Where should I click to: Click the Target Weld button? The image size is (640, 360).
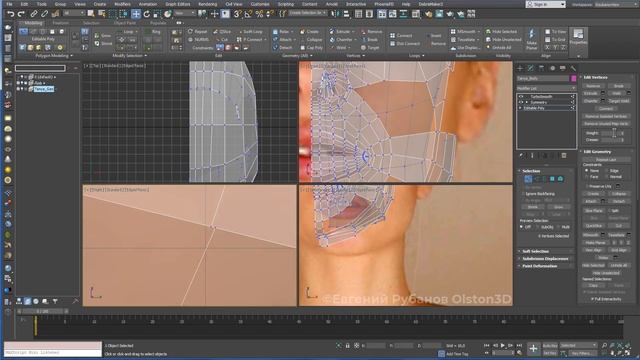click(618, 101)
